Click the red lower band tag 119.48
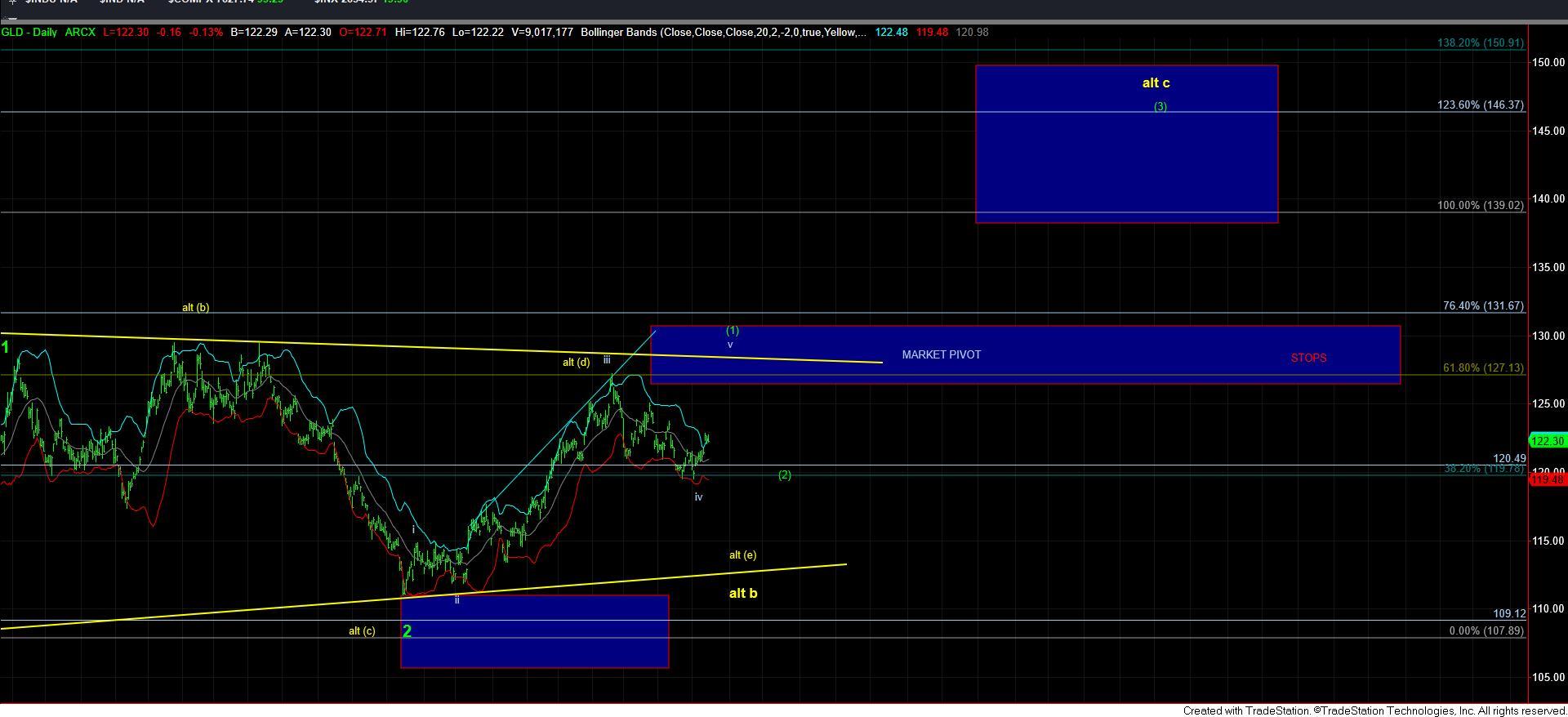 tap(1548, 479)
